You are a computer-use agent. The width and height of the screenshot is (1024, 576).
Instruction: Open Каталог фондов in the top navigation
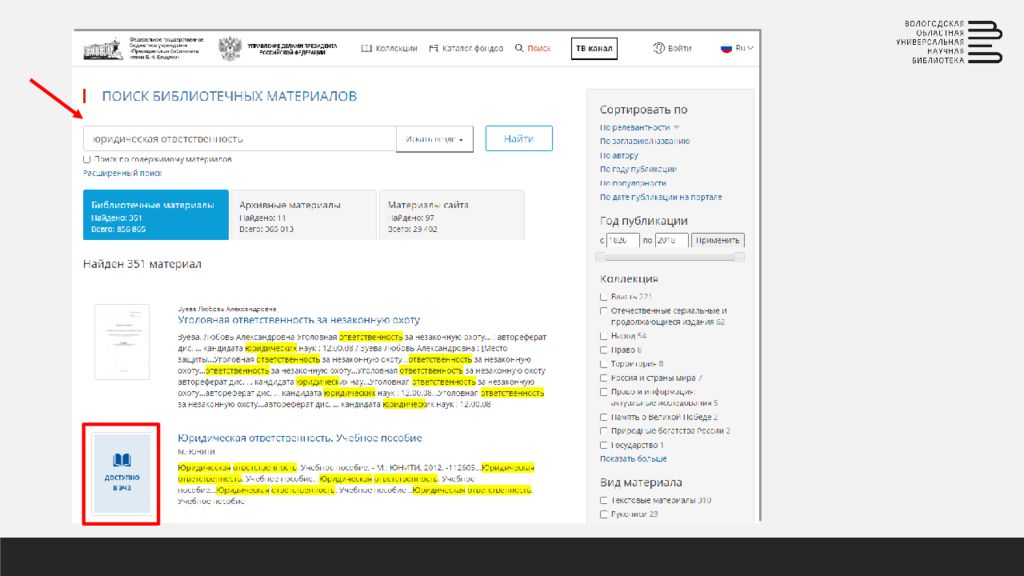(x=466, y=48)
